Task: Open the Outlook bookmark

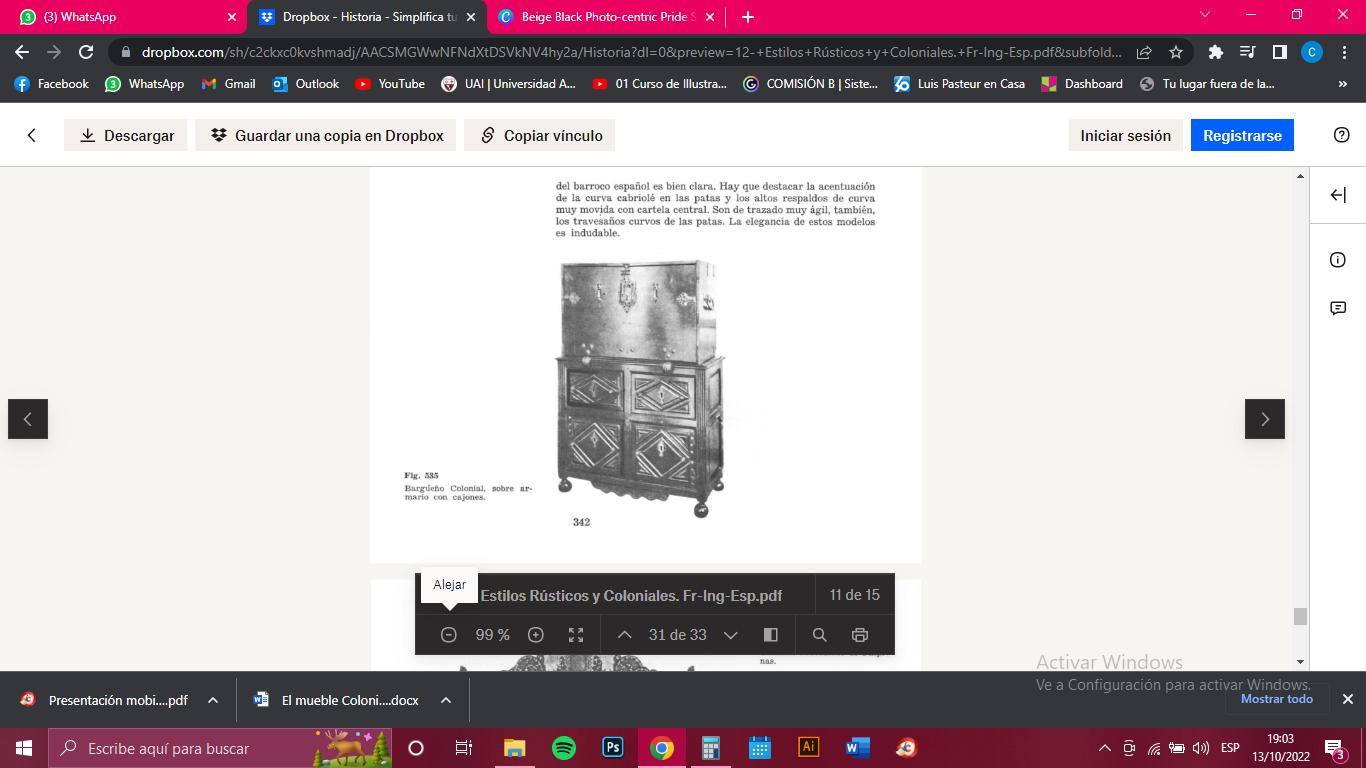Action: click(305, 84)
